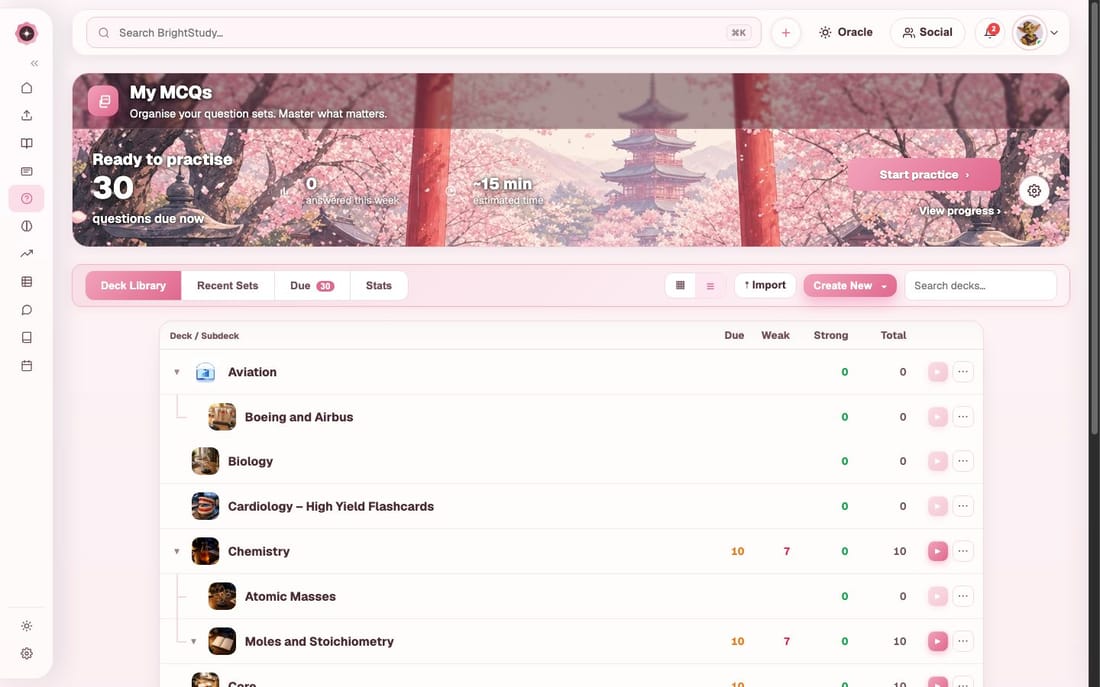
Task: Click the plus icon in top bar
Action: pos(786,33)
